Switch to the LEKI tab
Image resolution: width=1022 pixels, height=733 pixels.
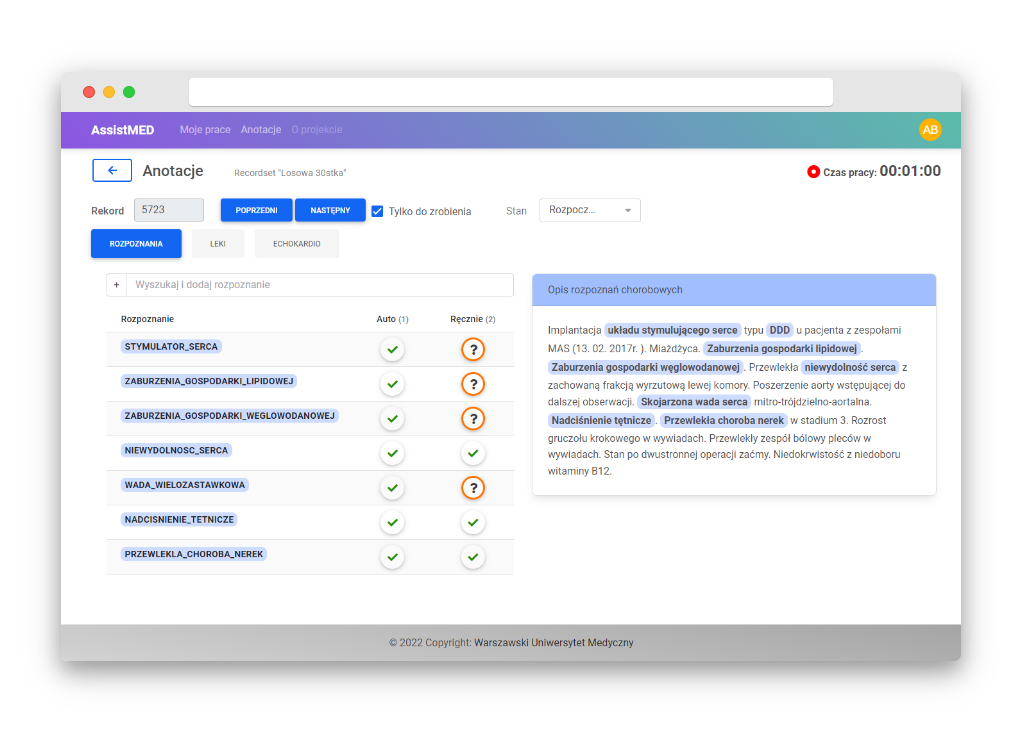click(217, 243)
